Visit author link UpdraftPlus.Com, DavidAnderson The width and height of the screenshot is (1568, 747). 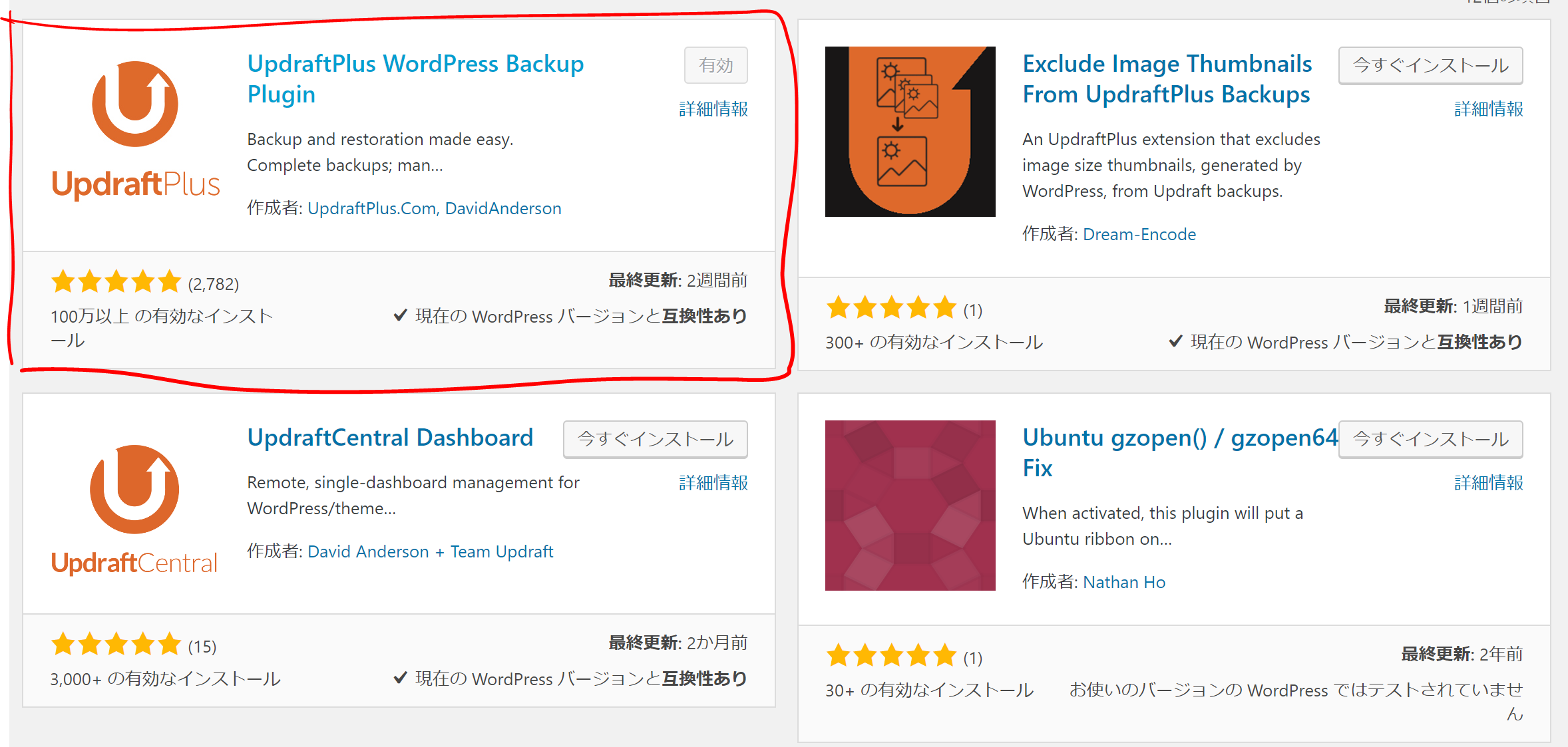(x=434, y=208)
